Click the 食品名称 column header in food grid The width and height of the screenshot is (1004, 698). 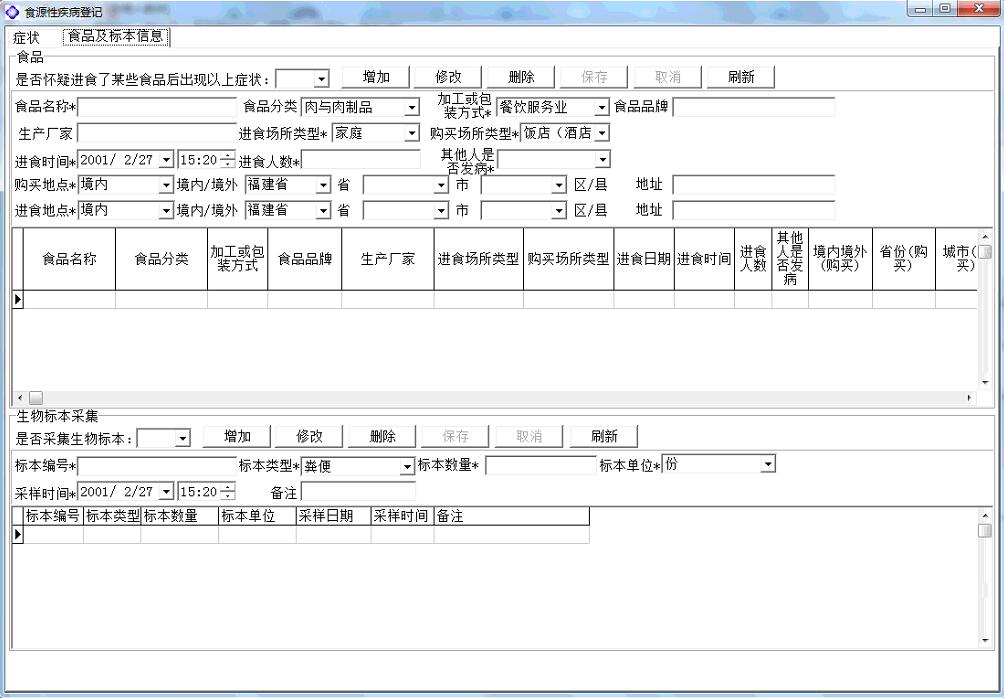click(x=69, y=259)
